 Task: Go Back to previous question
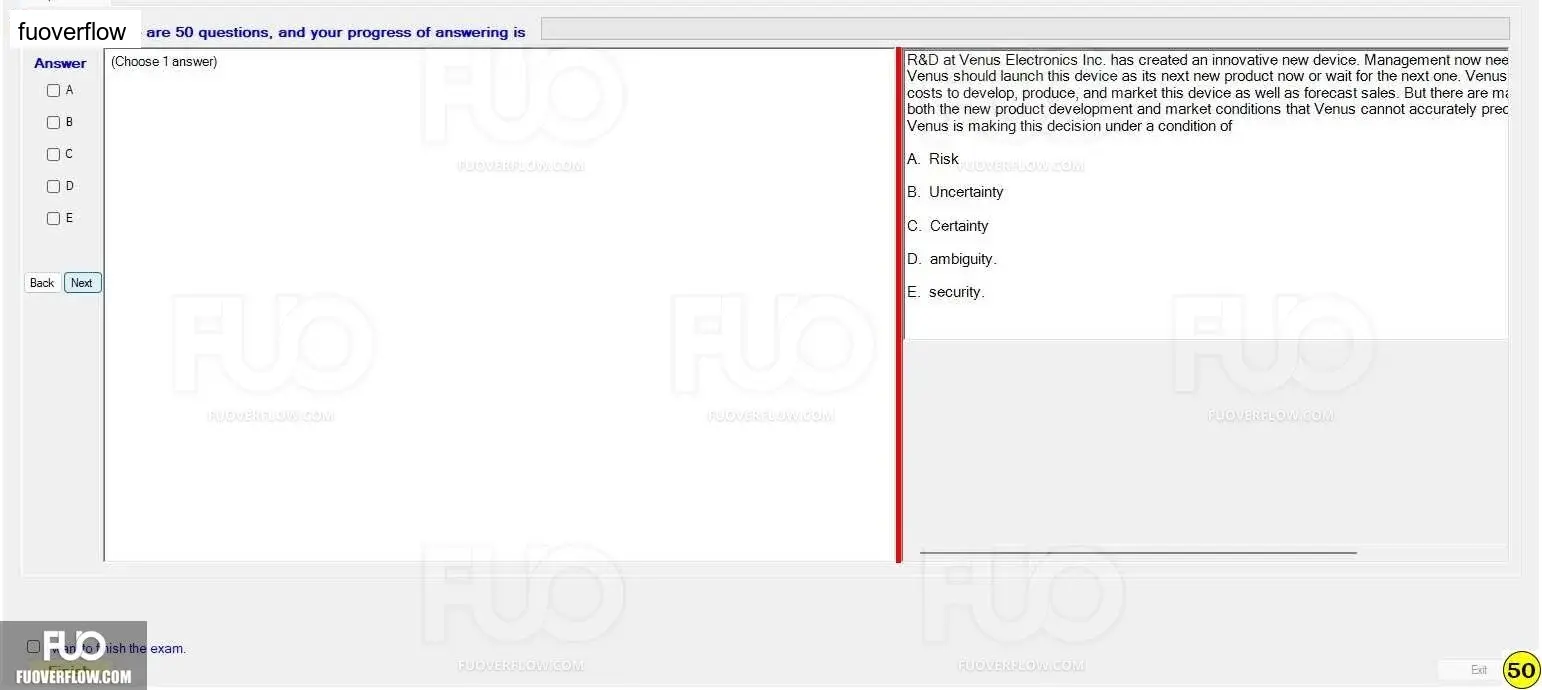[42, 283]
